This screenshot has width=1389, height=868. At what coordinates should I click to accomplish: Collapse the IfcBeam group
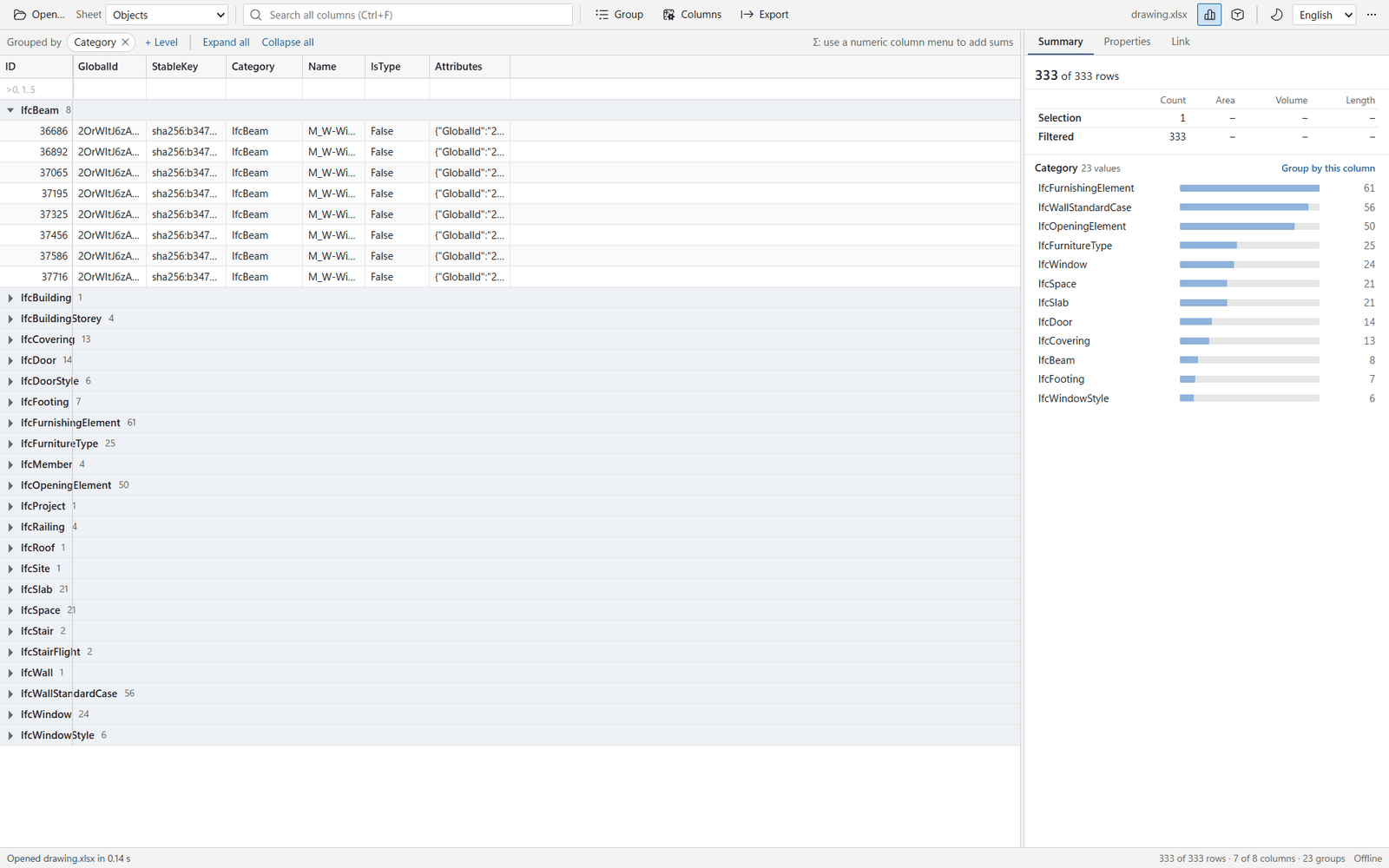[10, 110]
